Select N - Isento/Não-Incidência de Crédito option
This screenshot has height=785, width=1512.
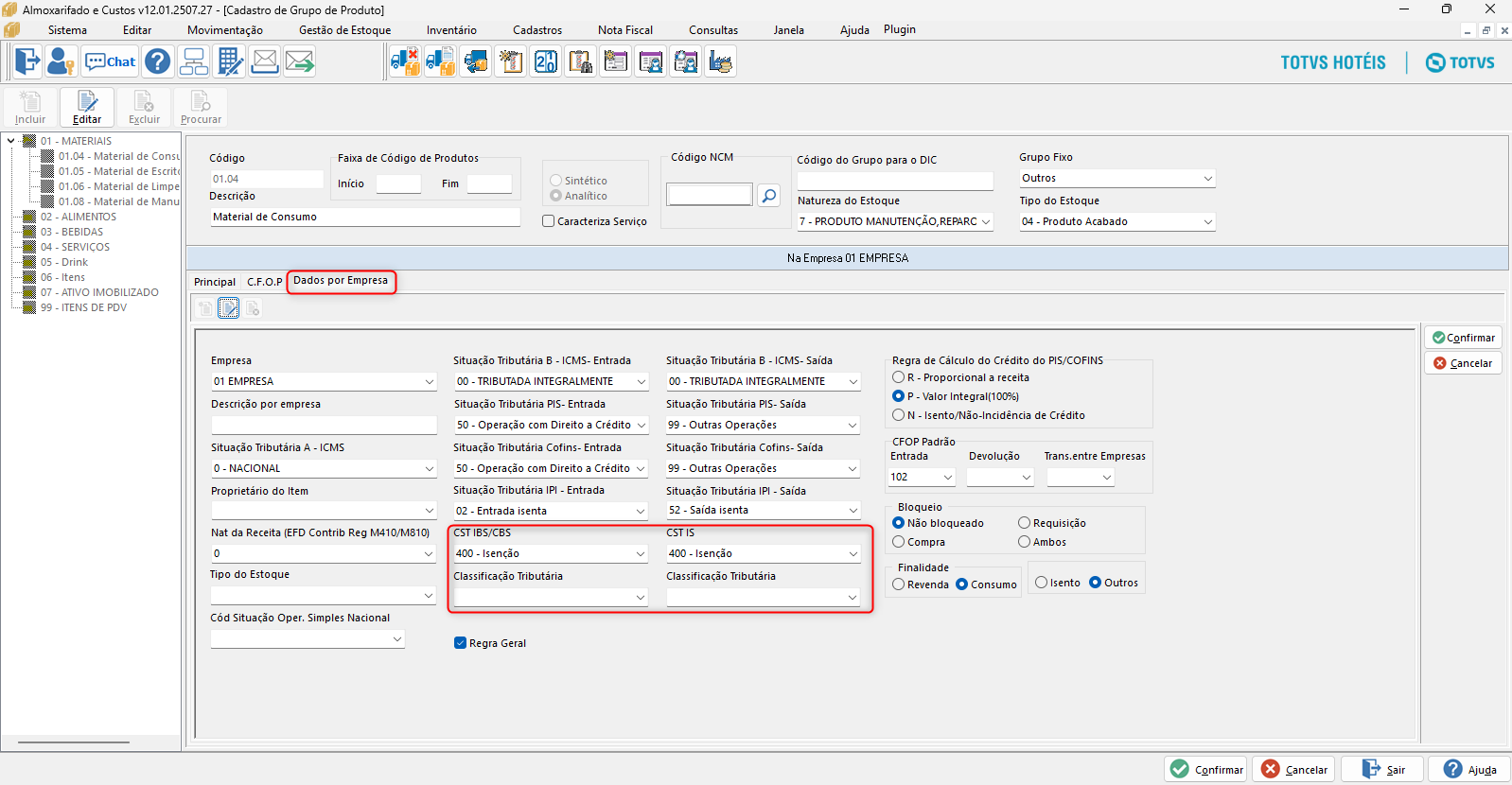pyautogui.click(x=898, y=415)
